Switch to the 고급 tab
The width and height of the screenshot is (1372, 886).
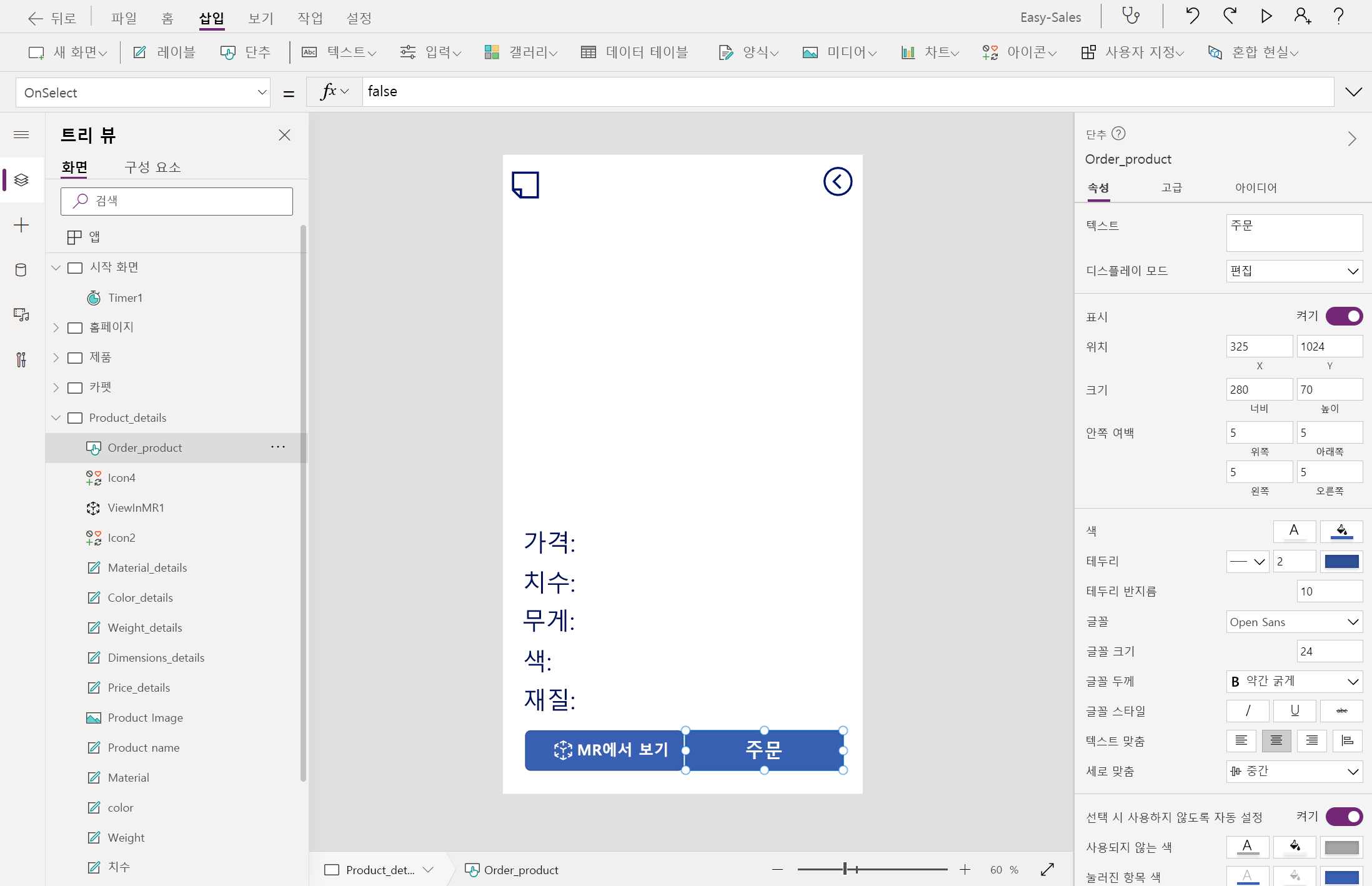tap(1171, 187)
